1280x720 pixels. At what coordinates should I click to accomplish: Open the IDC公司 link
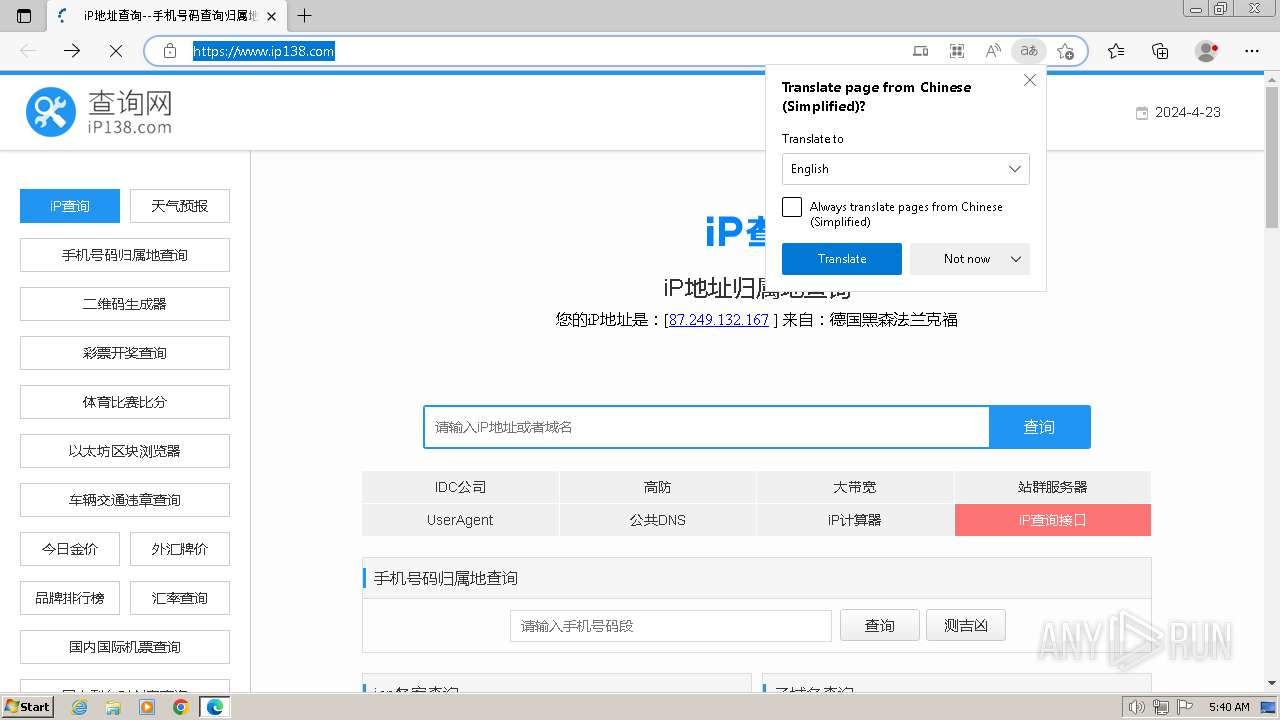pos(460,487)
